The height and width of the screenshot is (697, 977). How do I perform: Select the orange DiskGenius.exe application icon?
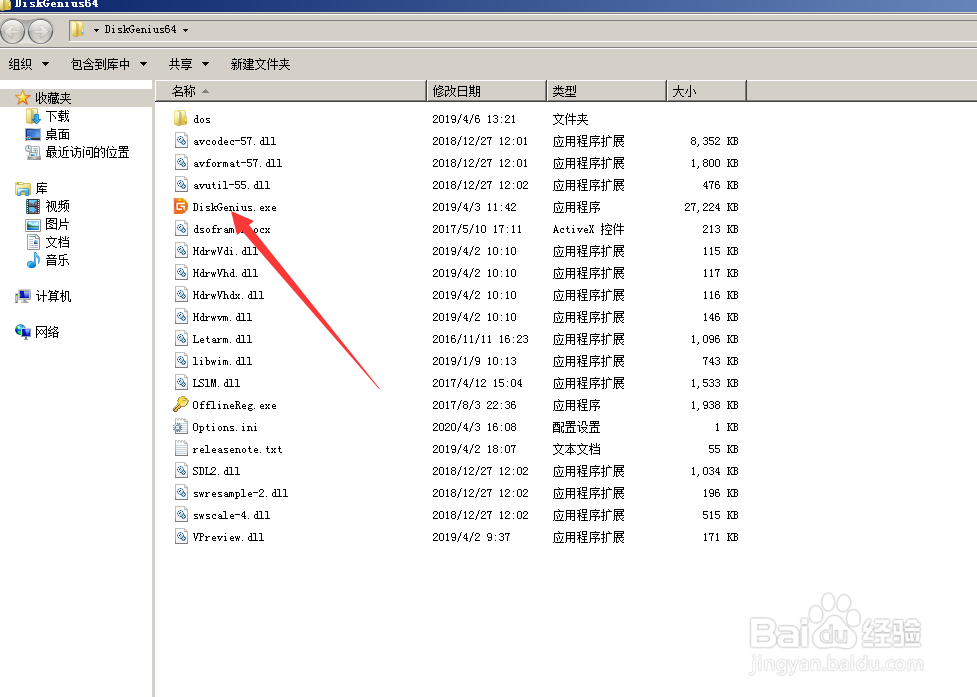181,206
